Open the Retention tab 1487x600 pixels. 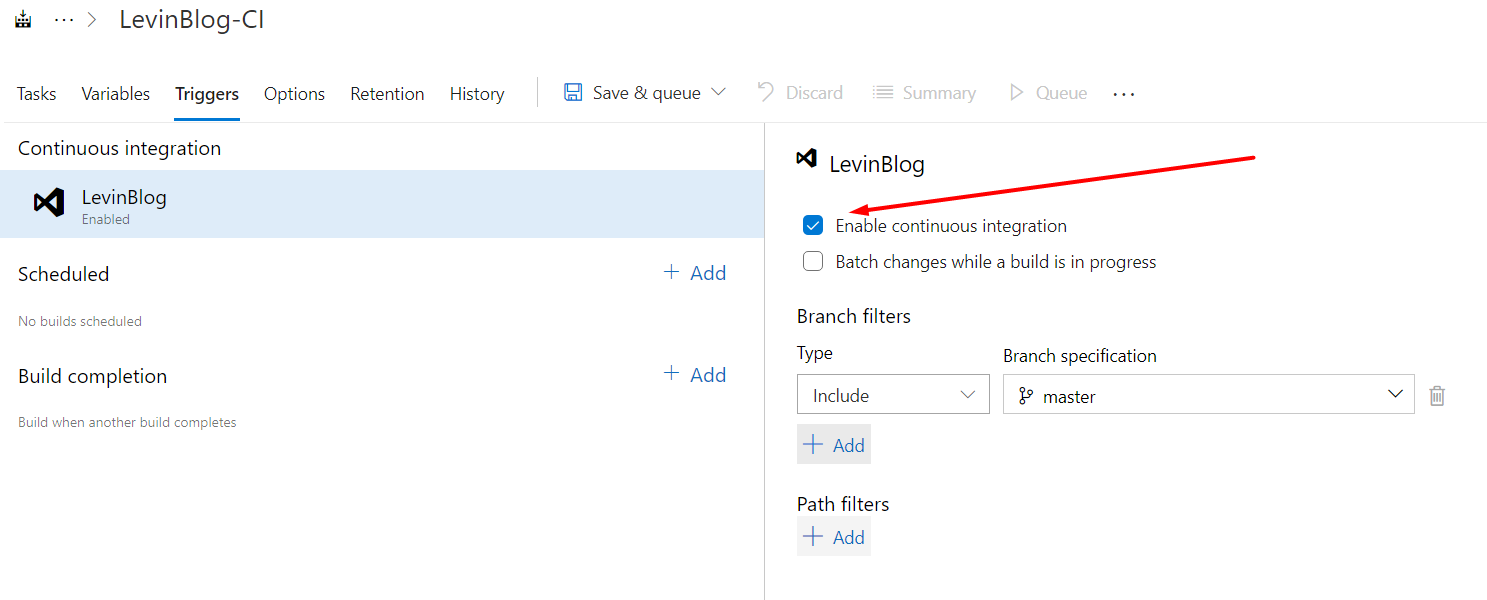click(387, 94)
